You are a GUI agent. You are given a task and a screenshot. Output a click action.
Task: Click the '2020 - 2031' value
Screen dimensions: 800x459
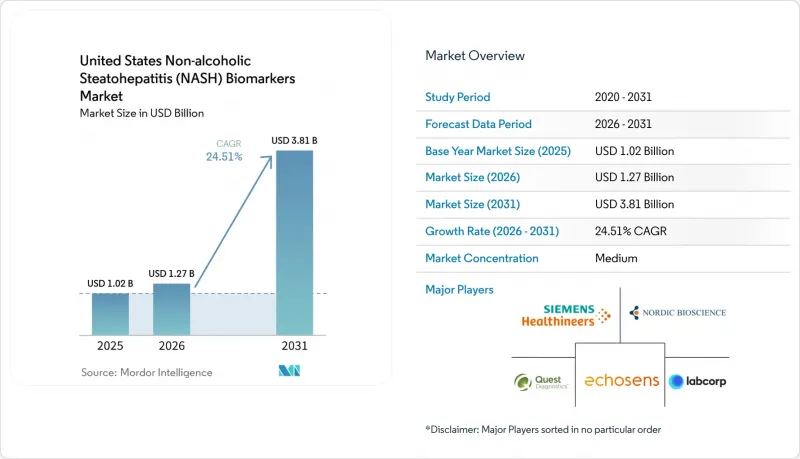click(x=623, y=97)
